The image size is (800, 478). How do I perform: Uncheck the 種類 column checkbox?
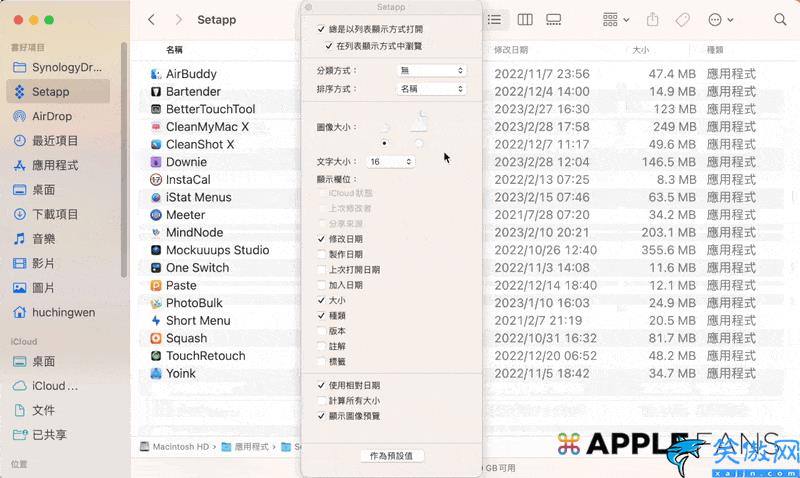tap(321, 316)
